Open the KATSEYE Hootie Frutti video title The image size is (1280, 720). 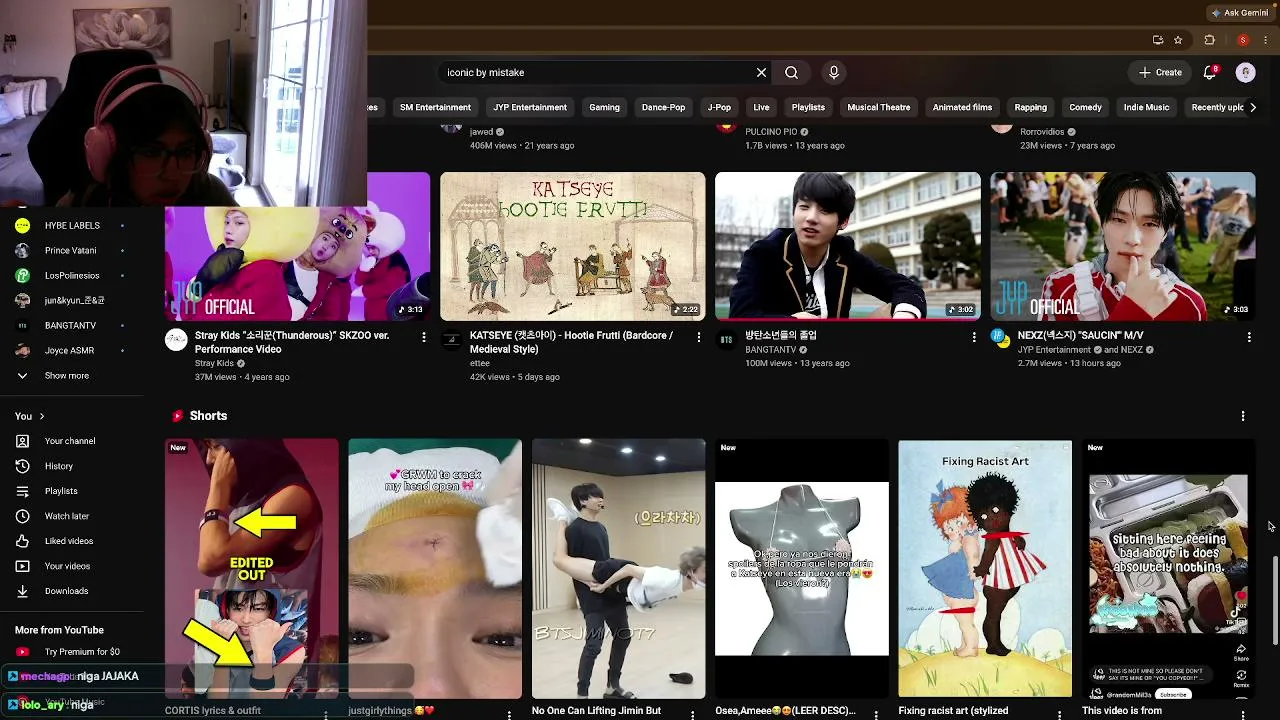(x=571, y=342)
